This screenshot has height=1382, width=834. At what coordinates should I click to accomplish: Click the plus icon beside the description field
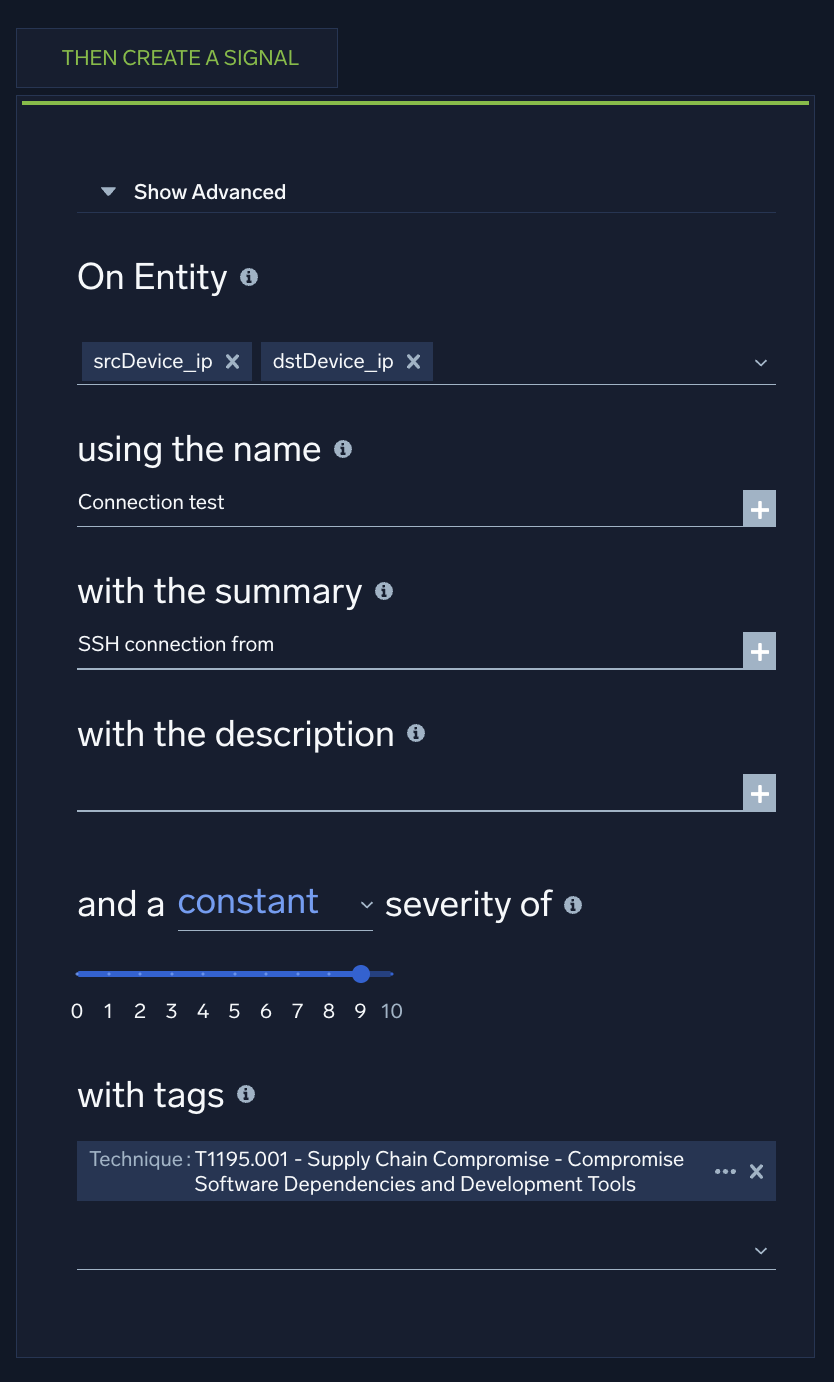pos(760,792)
